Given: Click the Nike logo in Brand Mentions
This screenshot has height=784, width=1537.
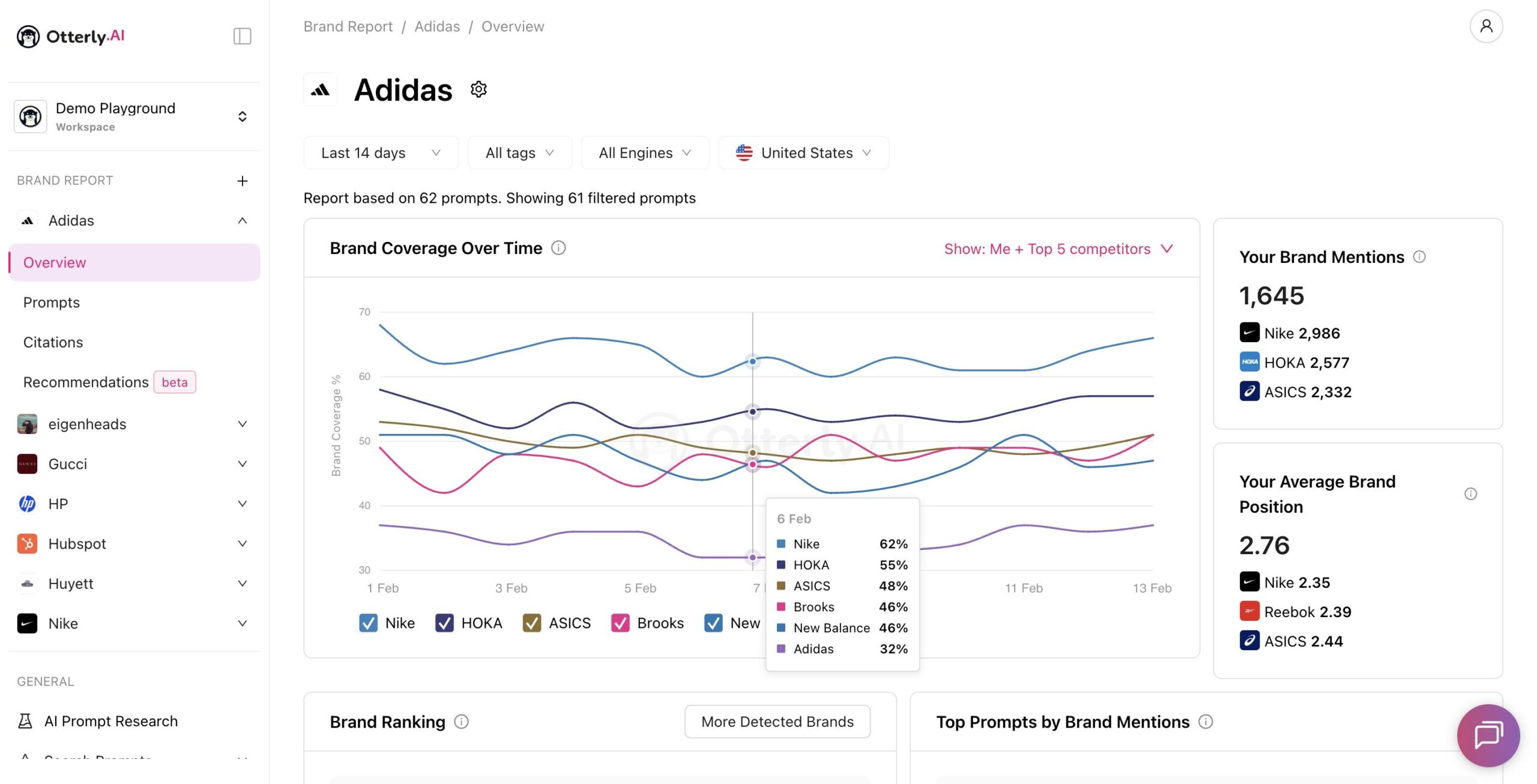Looking at the screenshot, I should click(1249, 333).
